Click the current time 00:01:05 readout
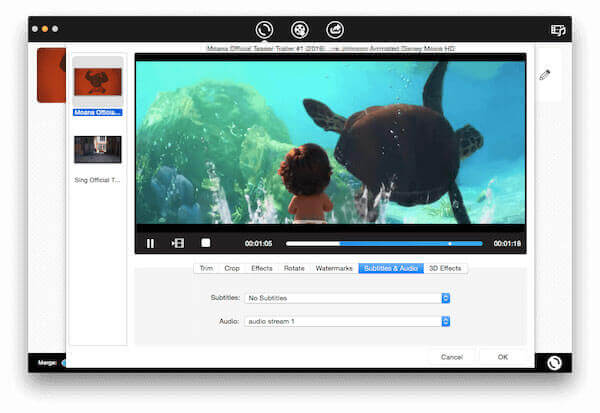This screenshot has width=600, height=413. (x=258, y=243)
